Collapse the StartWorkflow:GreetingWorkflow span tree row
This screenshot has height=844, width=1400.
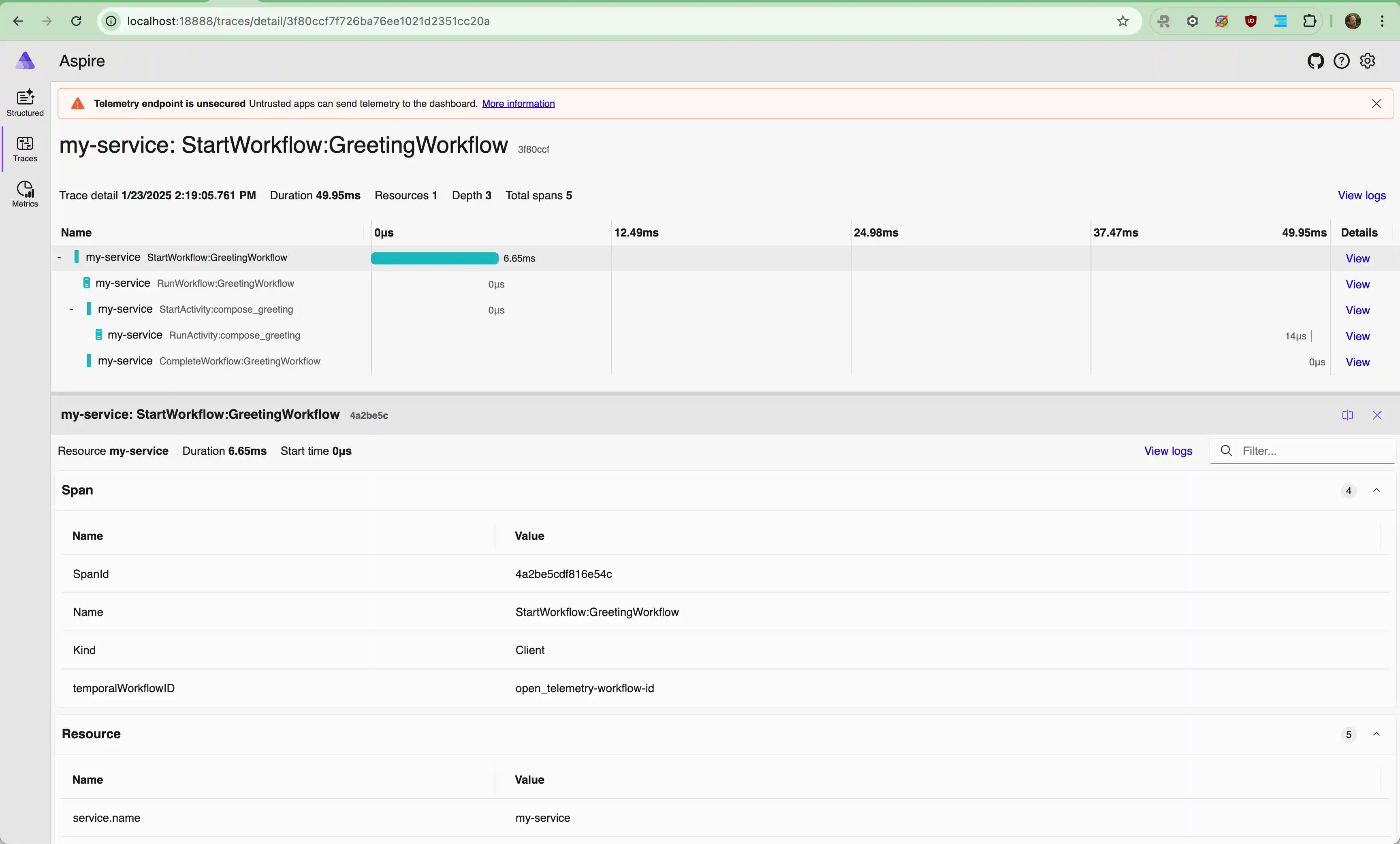(x=59, y=257)
